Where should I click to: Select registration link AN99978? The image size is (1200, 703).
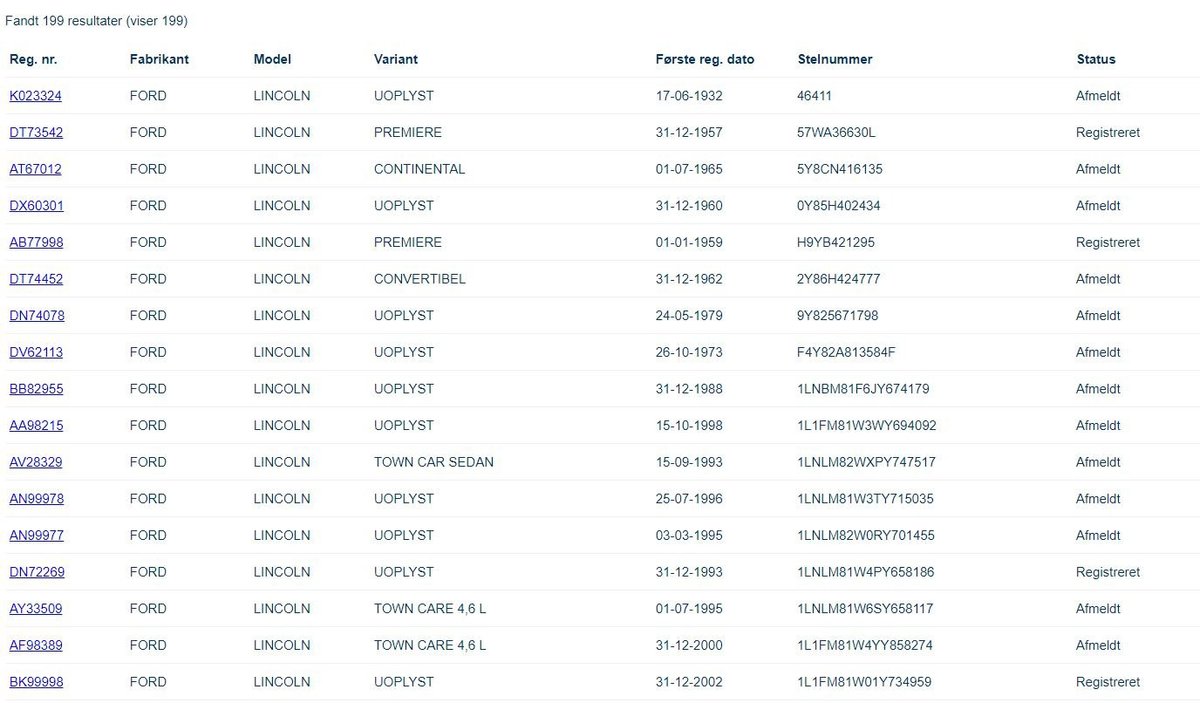click(36, 499)
